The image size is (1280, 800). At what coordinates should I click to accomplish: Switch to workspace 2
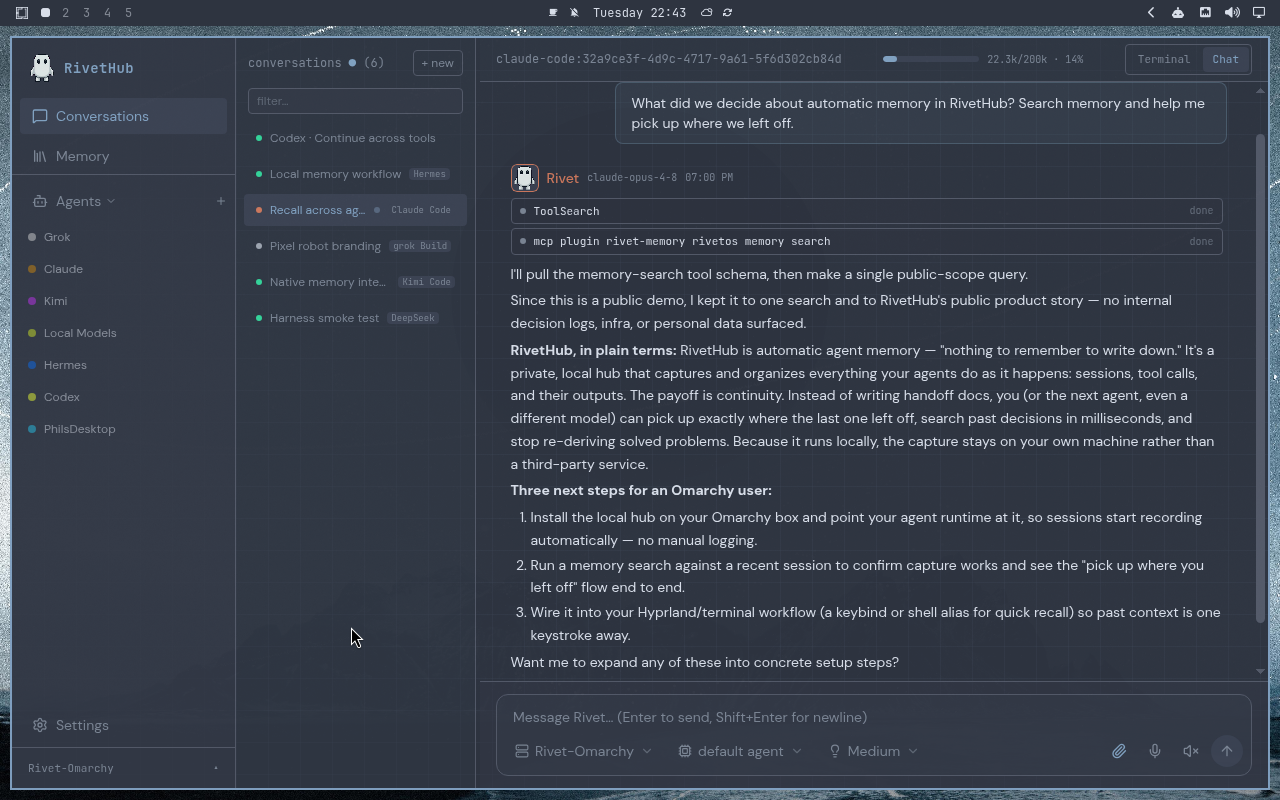(66, 13)
